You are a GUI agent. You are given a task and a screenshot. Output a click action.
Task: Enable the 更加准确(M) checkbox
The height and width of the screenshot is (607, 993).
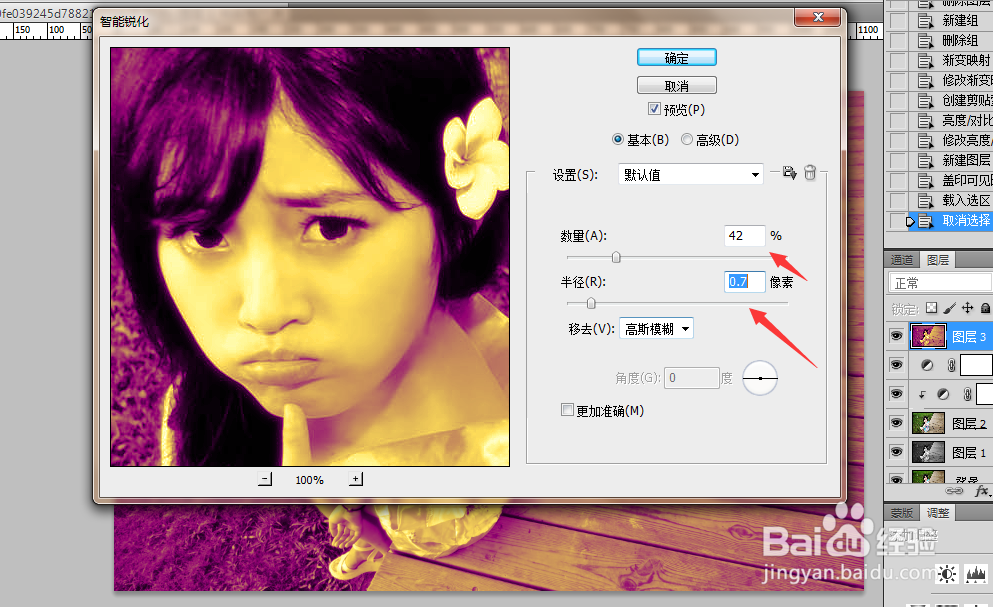(567, 410)
